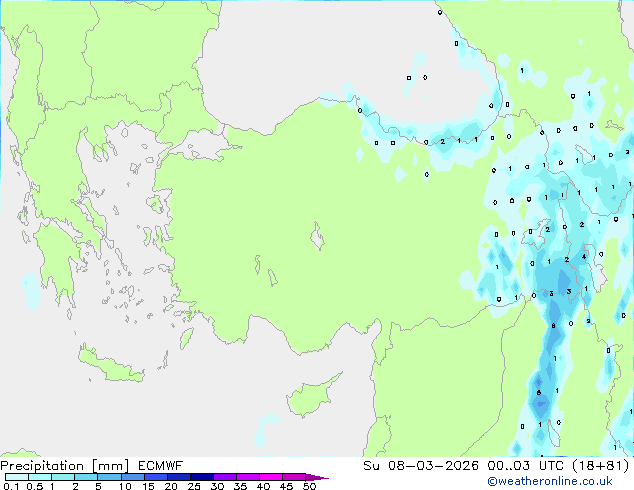Click the island of Crete on the map
The width and height of the screenshot is (634, 490).
click(110, 365)
